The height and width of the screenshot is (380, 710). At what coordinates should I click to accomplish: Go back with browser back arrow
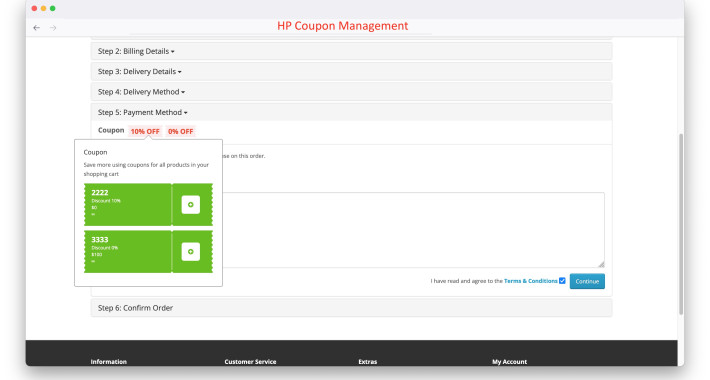pos(37,28)
